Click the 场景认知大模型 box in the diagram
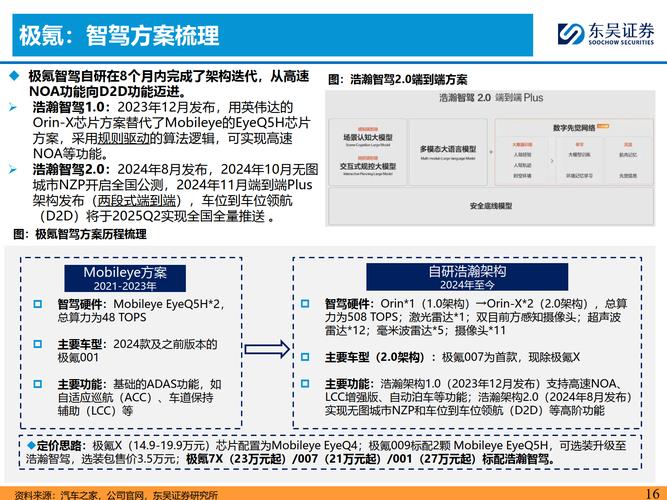This screenshot has height=500, width=667. [x=368, y=137]
